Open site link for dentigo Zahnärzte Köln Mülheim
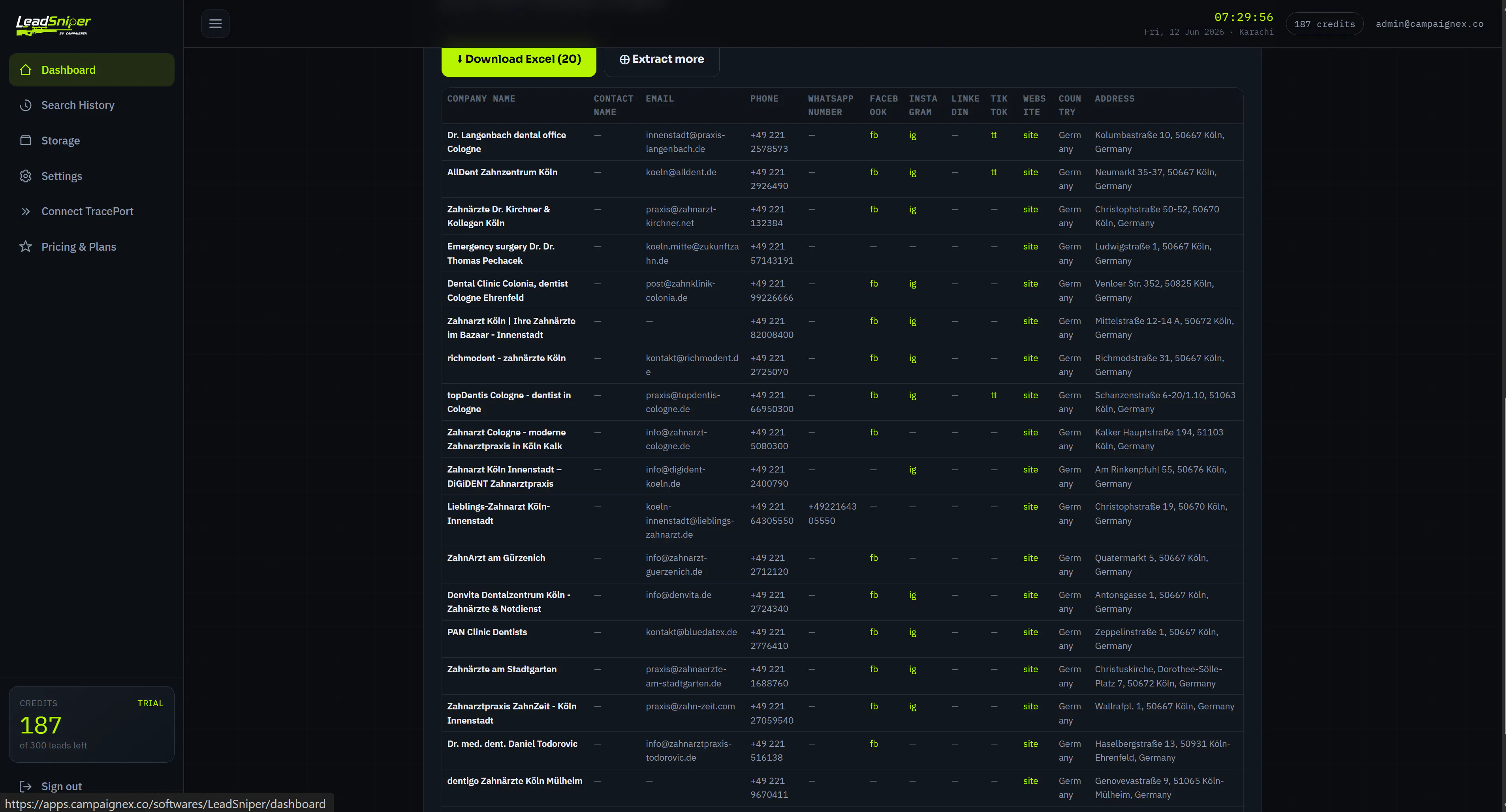This screenshot has width=1506, height=812. click(x=1030, y=781)
